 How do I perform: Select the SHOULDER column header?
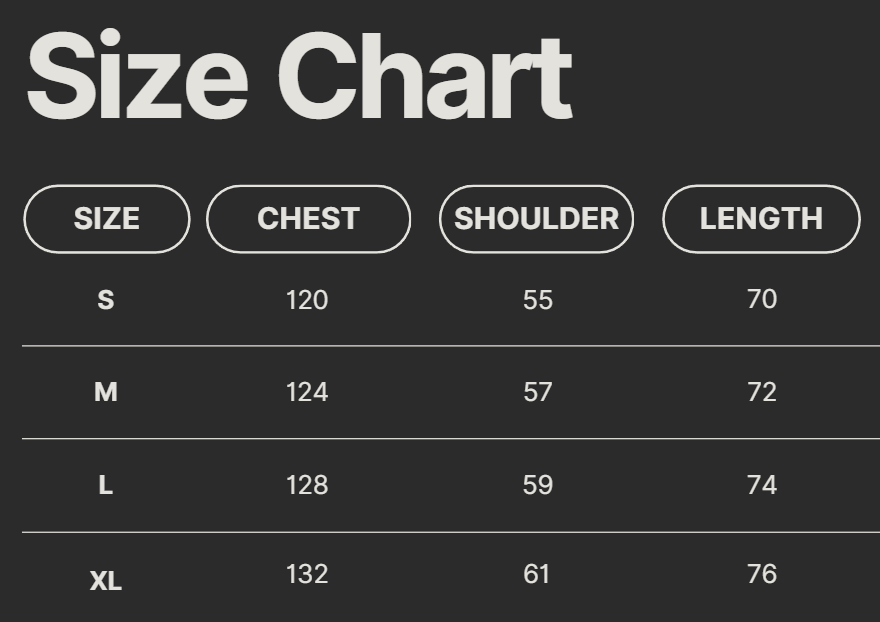[536, 219]
